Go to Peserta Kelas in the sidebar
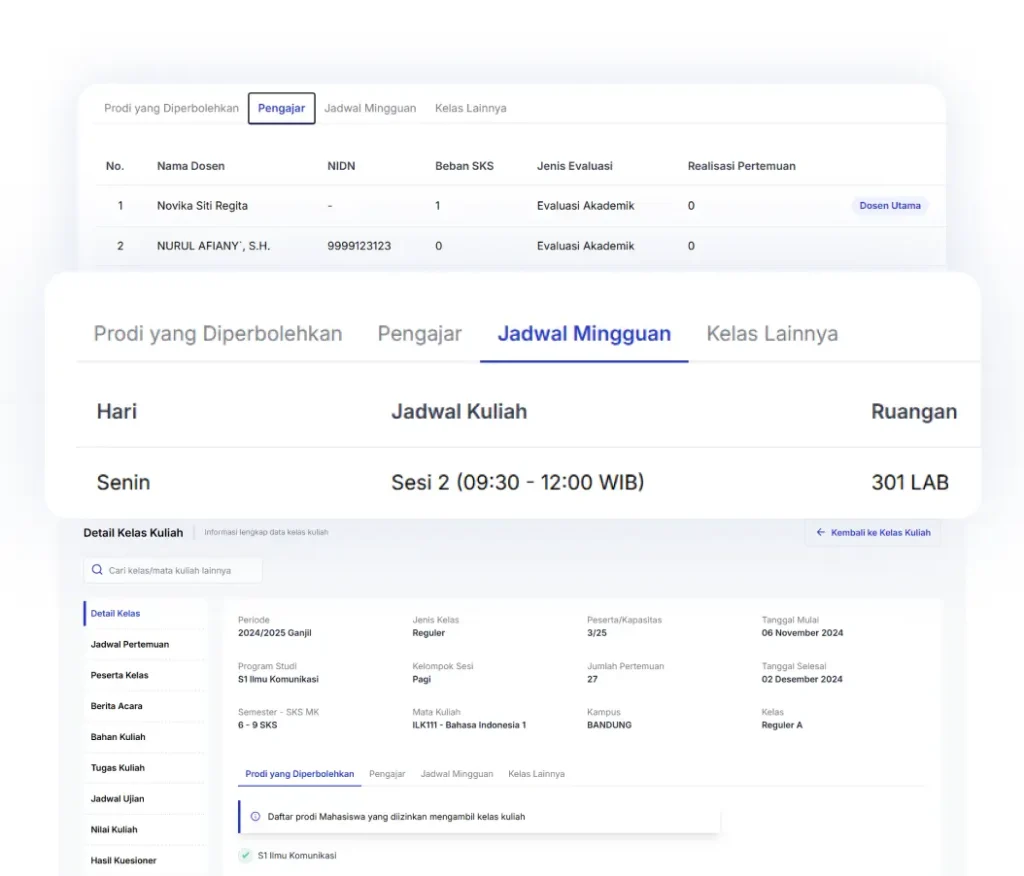 coord(119,675)
